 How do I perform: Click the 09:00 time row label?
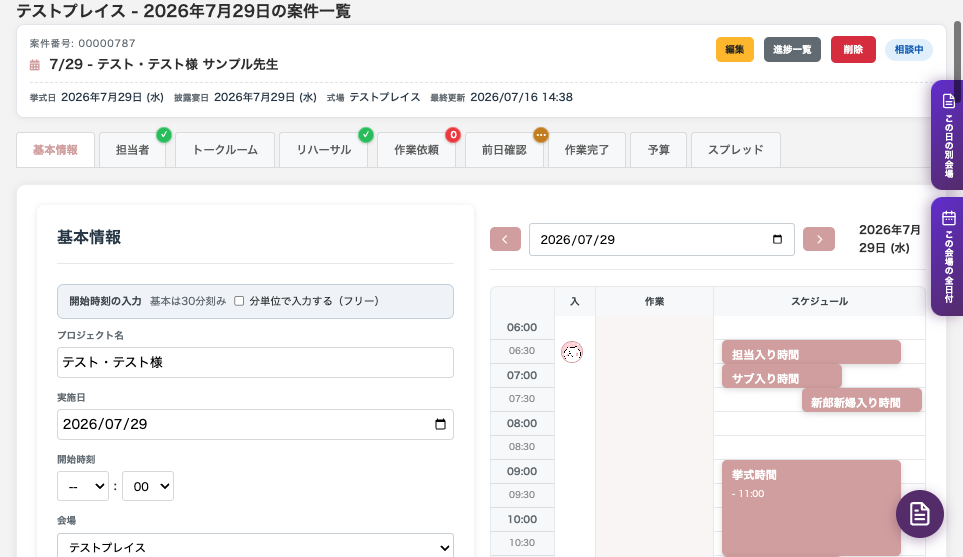[522, 471]
